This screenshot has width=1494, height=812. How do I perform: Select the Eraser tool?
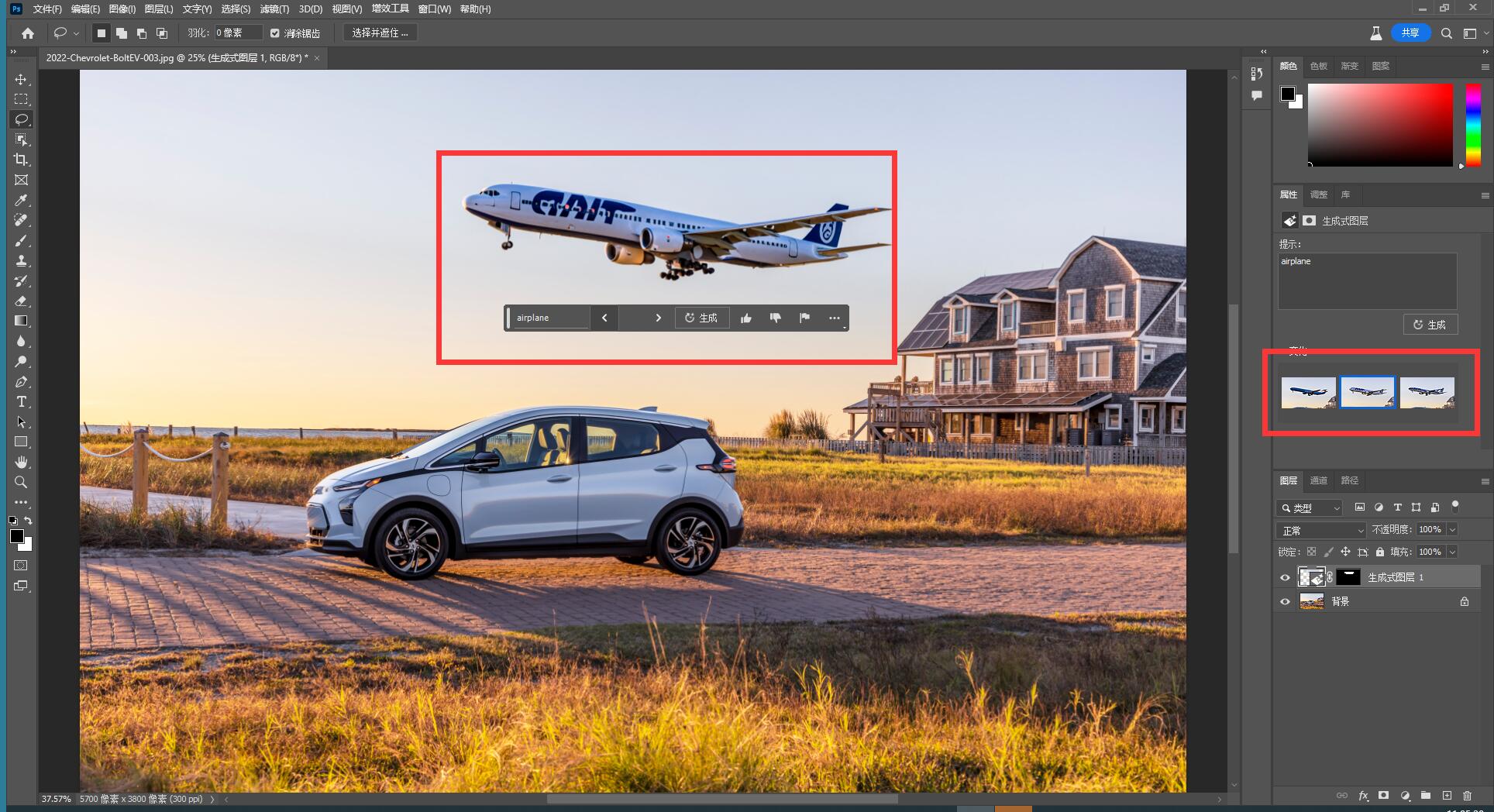pyautogui.click(x=21, y=301)
